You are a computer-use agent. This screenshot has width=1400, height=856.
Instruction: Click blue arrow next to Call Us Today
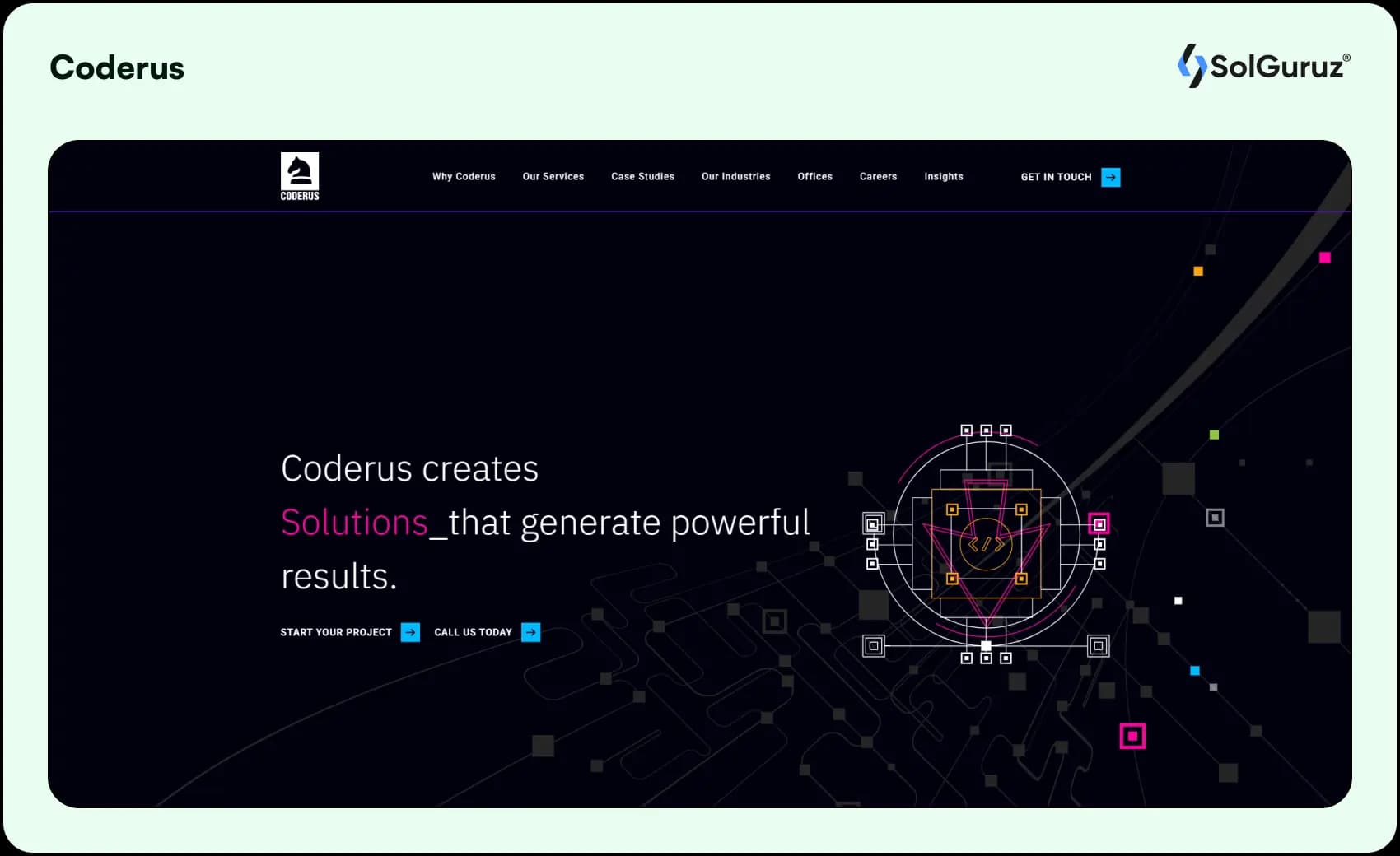(531, 632)
